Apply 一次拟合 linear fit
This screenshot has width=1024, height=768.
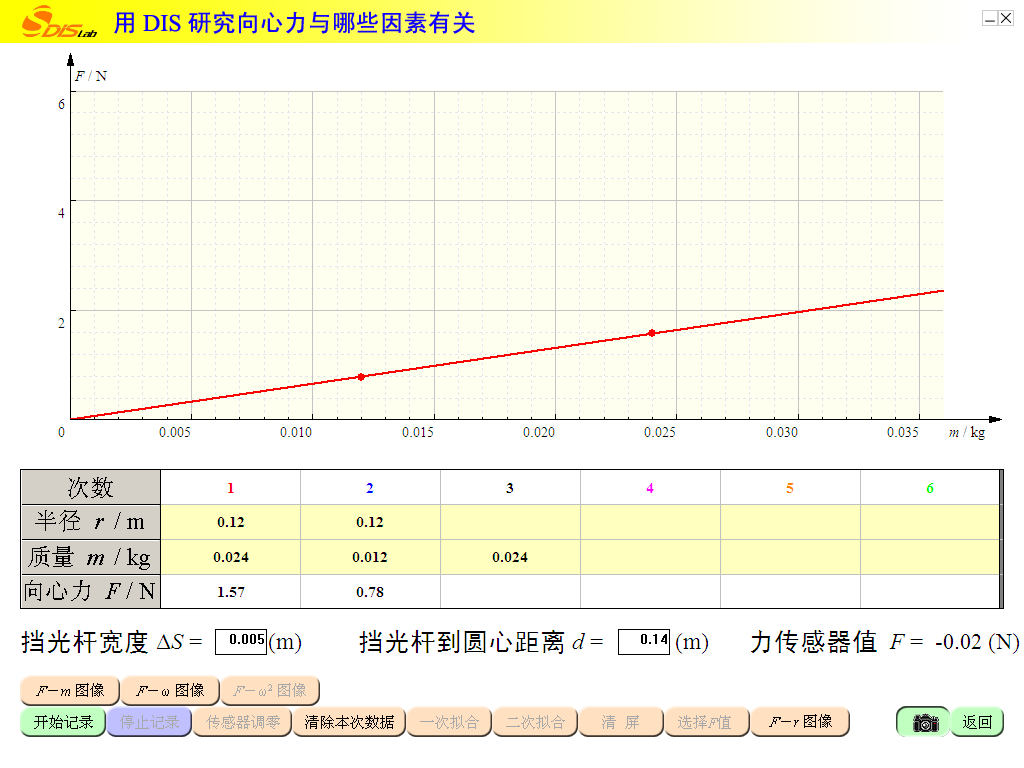pyautogui.click(x=449, y=722)
